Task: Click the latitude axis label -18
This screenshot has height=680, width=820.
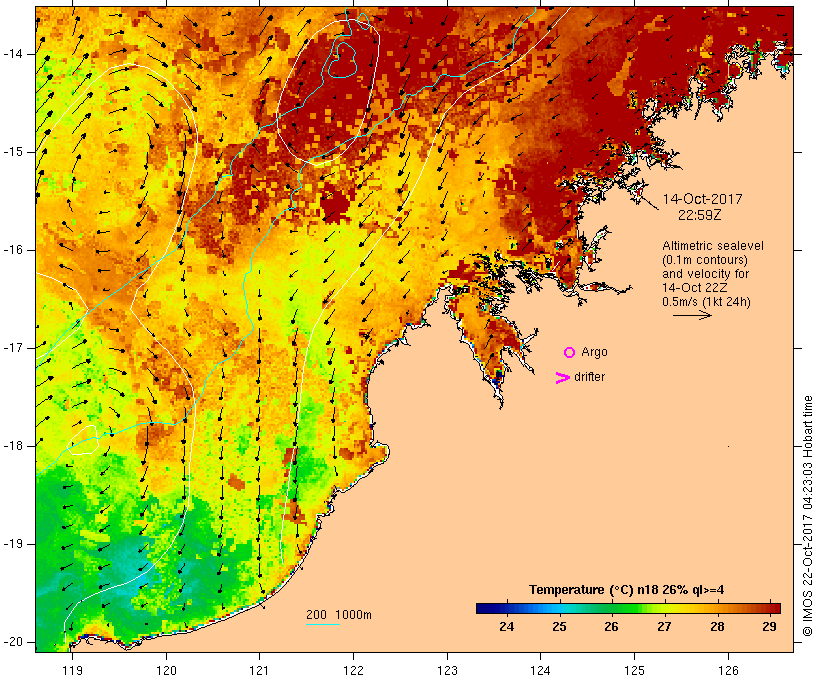Action: click(x=13, y=446)
